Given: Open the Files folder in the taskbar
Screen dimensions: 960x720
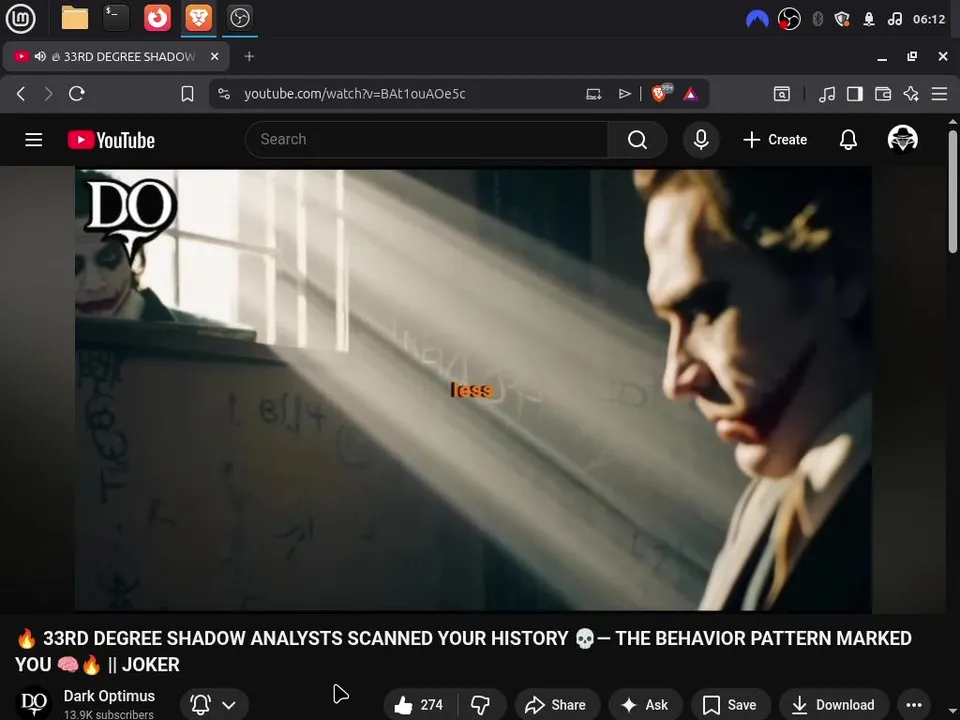Looking at the screenshot, I should (75, 18).
